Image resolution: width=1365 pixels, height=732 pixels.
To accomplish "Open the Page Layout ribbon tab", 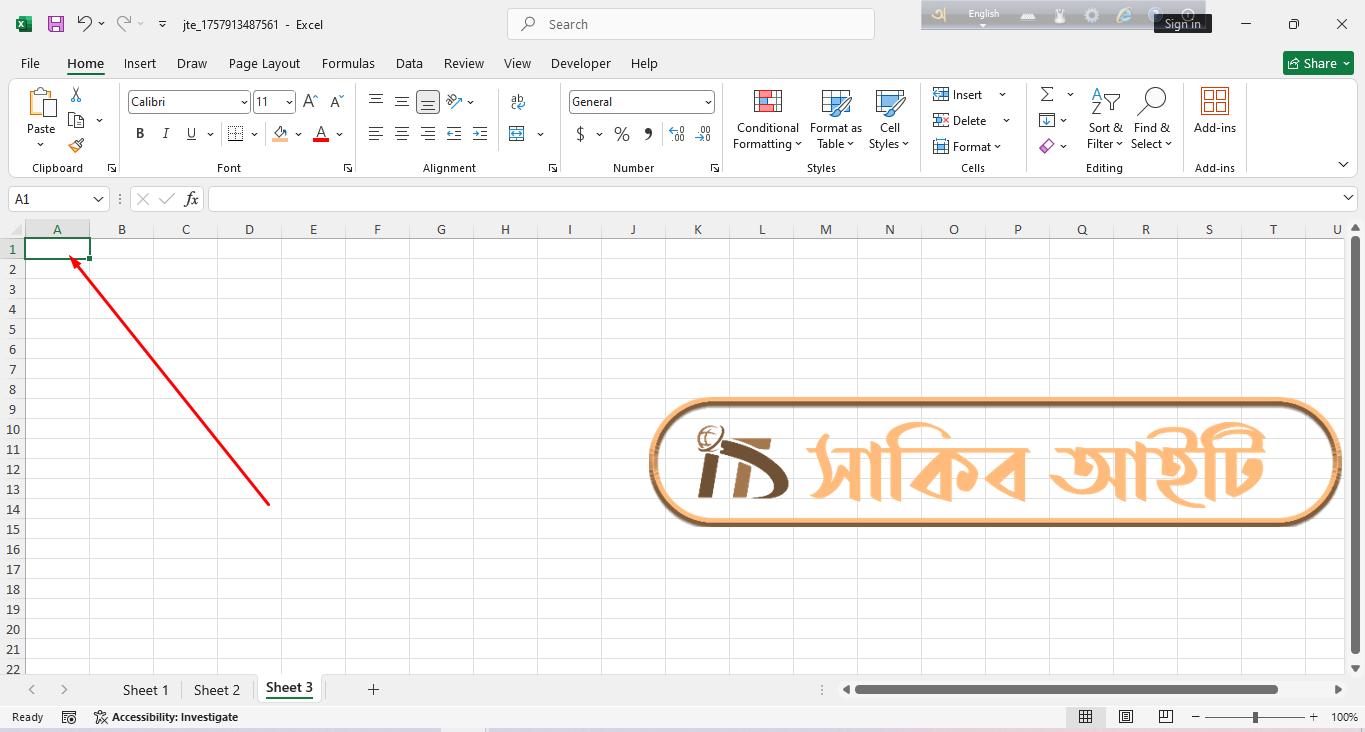I will (x=264, y=63).
